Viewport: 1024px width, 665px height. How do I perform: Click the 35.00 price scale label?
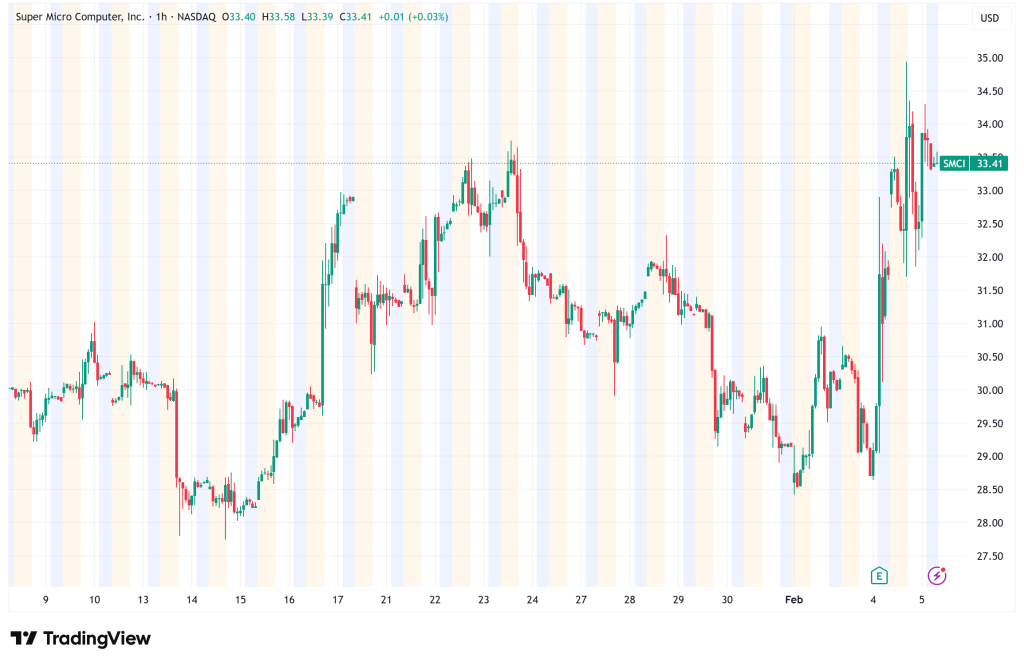(990, 58)
